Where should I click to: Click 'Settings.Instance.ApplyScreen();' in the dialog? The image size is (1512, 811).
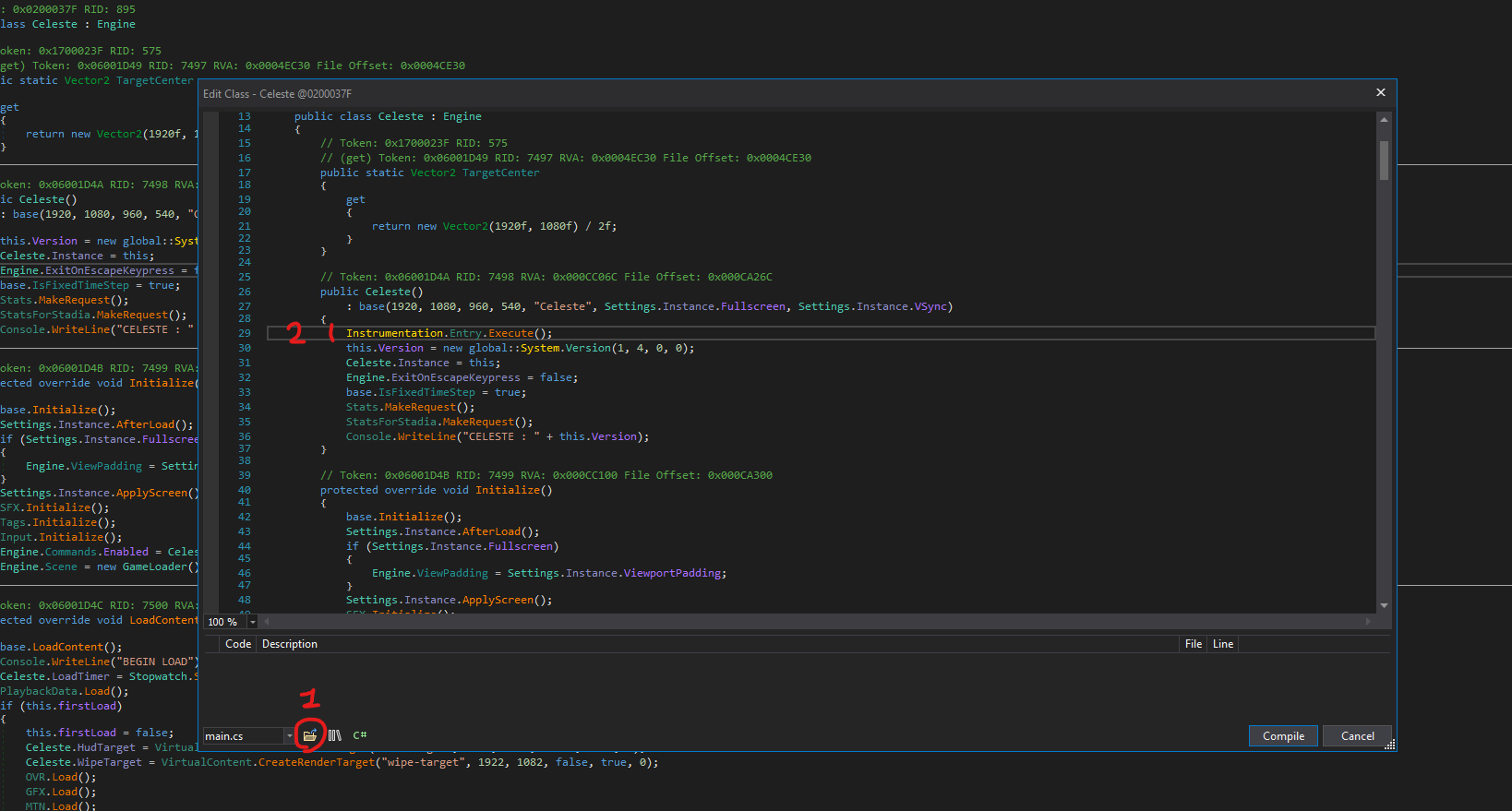(449, 600)
